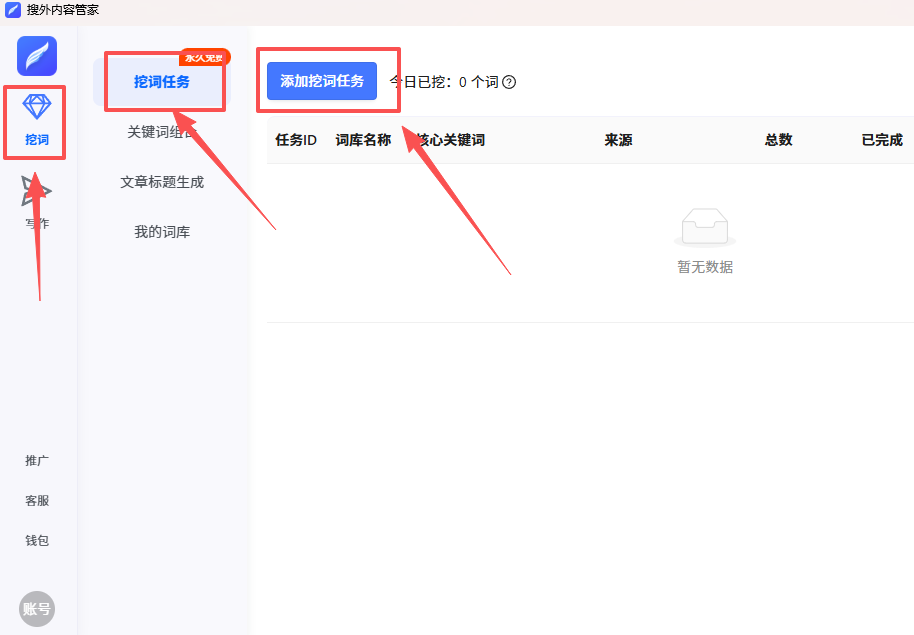
Task: Open the 关键词组合 menu item
Action: tap(162, 132)
